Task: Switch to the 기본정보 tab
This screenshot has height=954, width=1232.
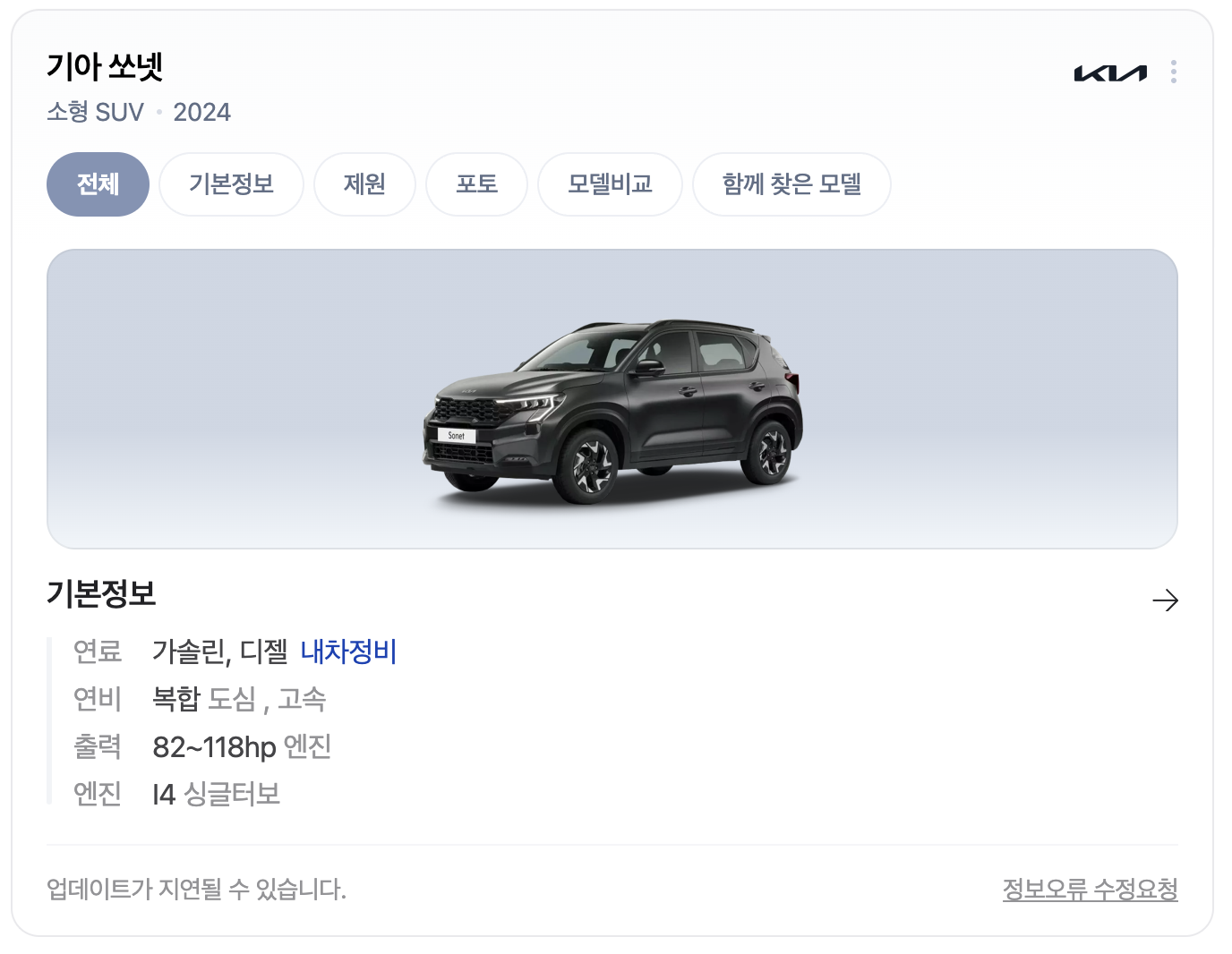Action: 231,184
